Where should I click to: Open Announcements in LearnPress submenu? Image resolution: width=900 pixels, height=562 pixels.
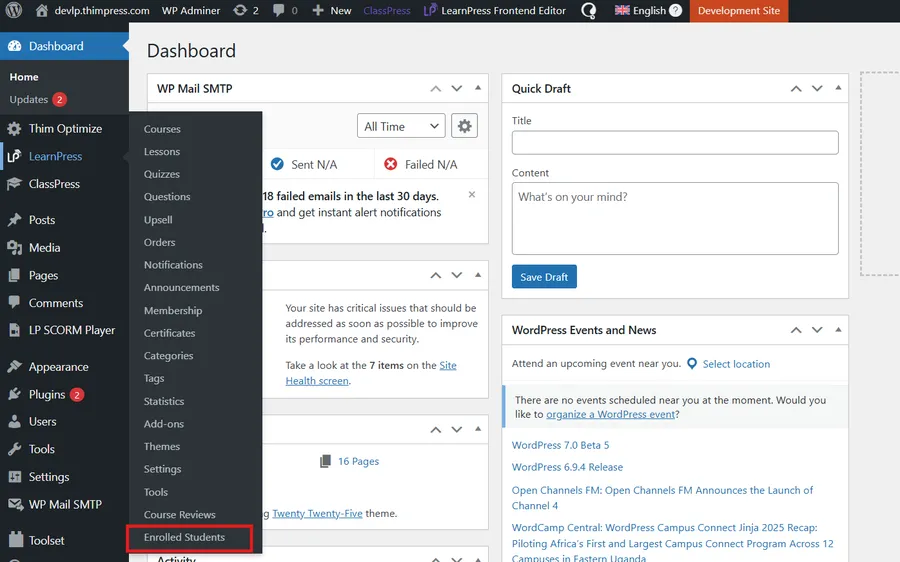(x=181, y=288)
